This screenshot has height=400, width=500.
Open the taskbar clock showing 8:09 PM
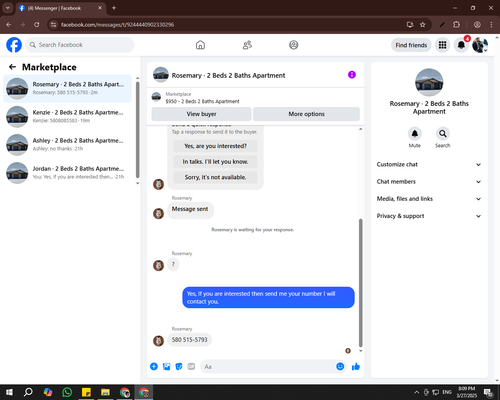467,392
